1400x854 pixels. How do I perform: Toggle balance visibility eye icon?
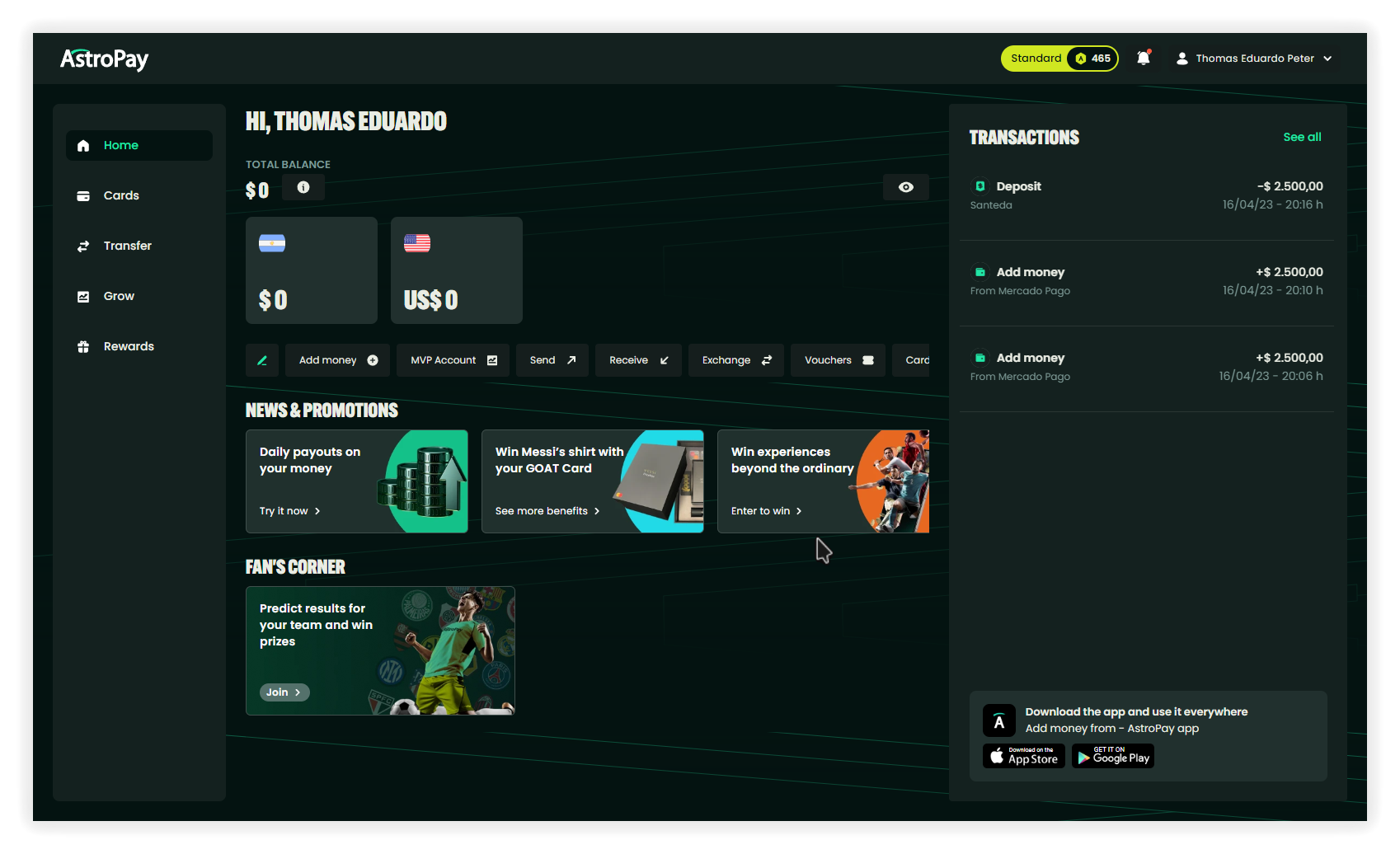click(x=906, y=187)
